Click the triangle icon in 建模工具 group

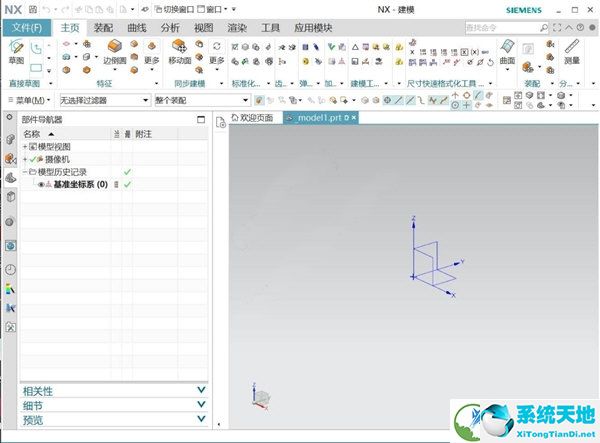pyautogui.click(x=355, y=47)
